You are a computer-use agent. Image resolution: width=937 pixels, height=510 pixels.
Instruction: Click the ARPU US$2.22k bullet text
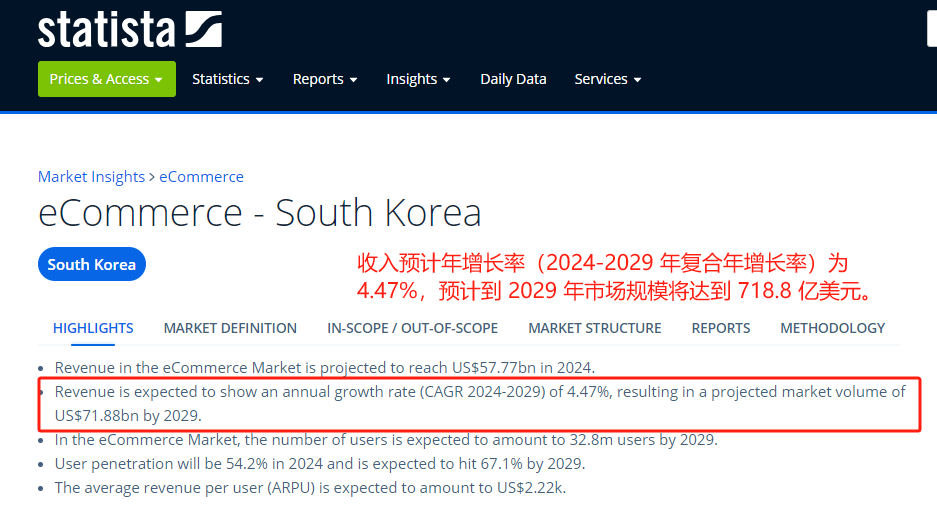pos(310,487)
